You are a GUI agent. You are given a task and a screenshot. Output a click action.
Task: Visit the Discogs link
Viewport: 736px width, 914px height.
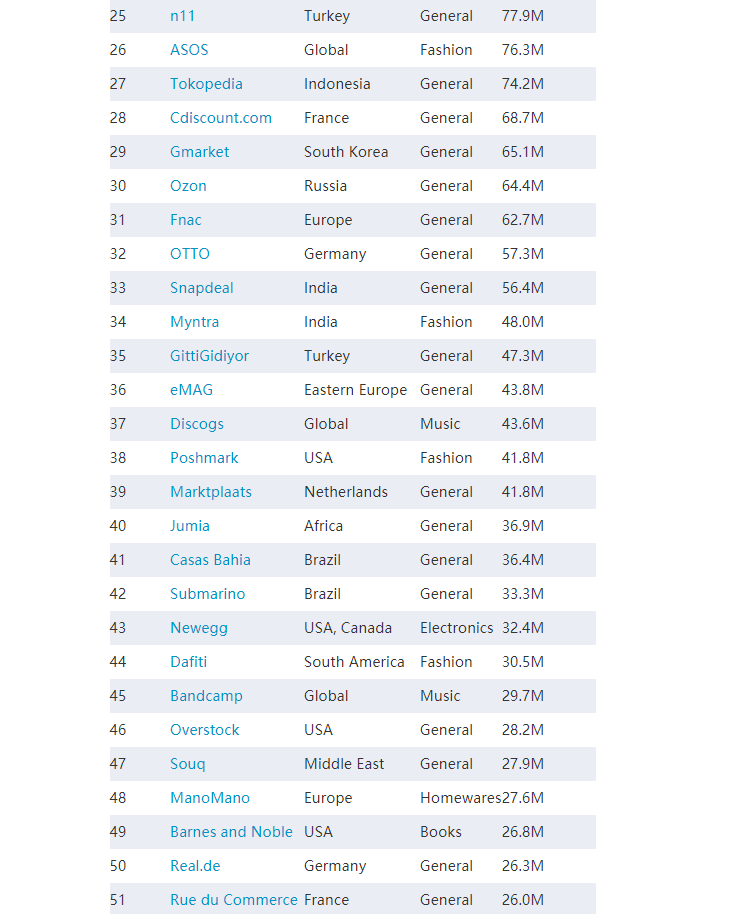197,424
